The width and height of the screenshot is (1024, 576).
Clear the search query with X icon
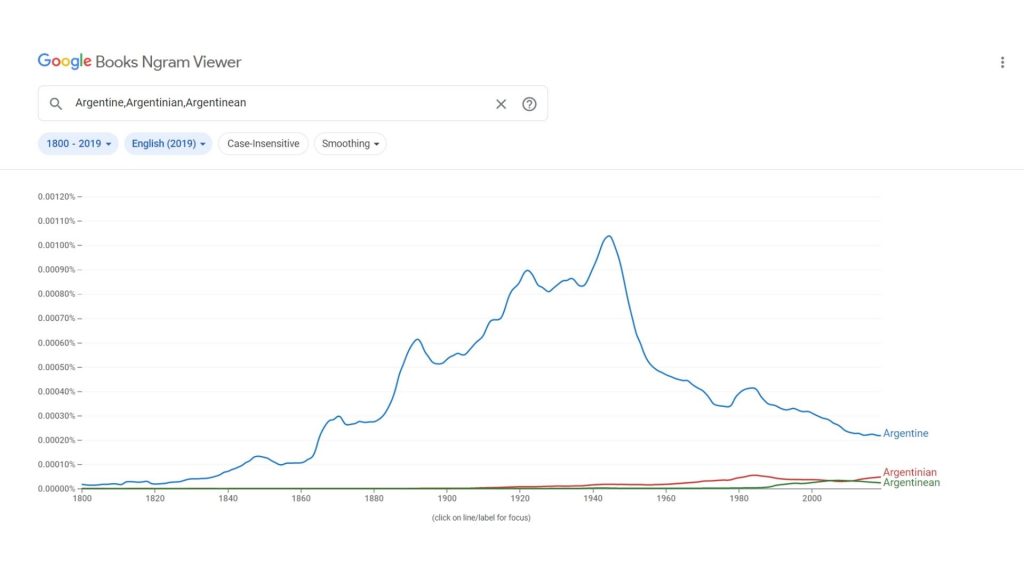point(501,104)
